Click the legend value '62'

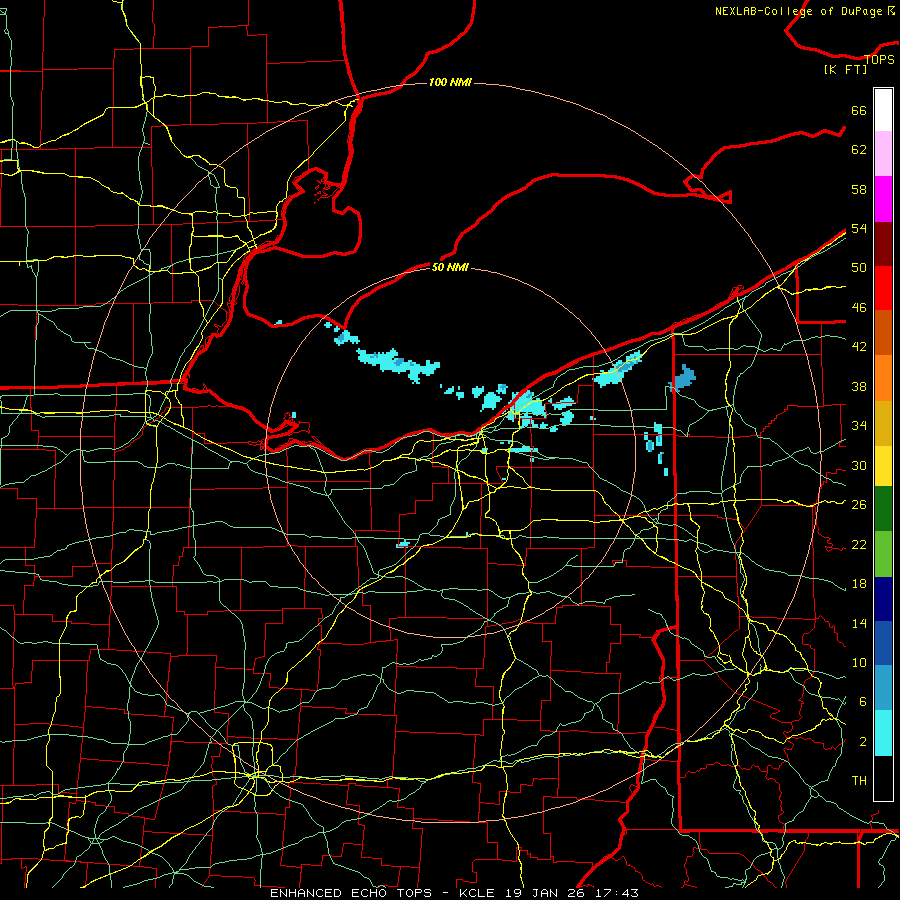click(859, 150)
